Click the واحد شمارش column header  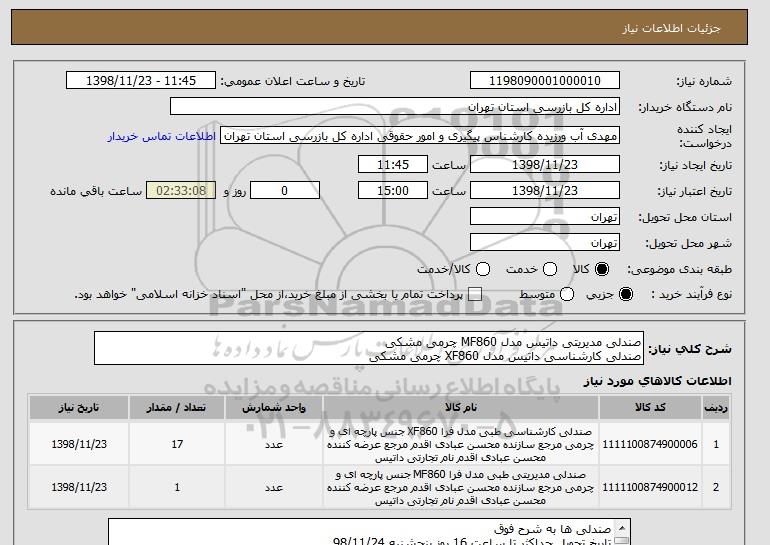coord(274,408)
